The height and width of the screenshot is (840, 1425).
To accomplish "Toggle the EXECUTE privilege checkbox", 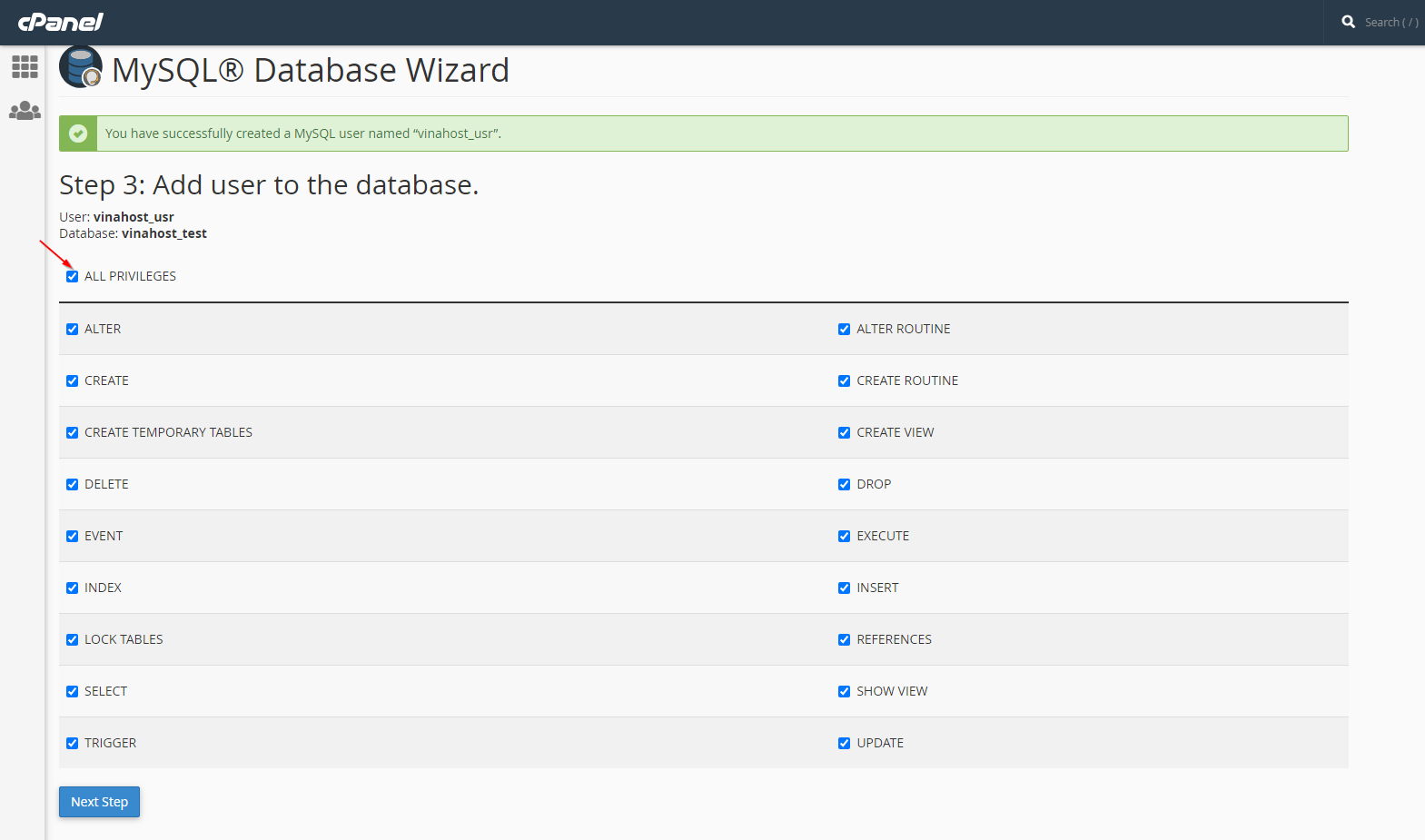I will click(x=844, y=537).
